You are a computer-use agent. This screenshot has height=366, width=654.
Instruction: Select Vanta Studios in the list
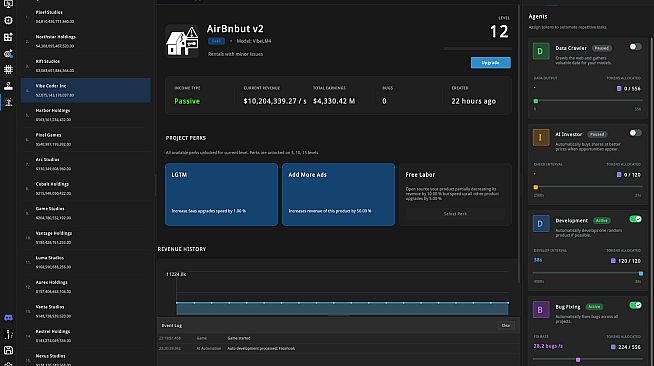86,311
